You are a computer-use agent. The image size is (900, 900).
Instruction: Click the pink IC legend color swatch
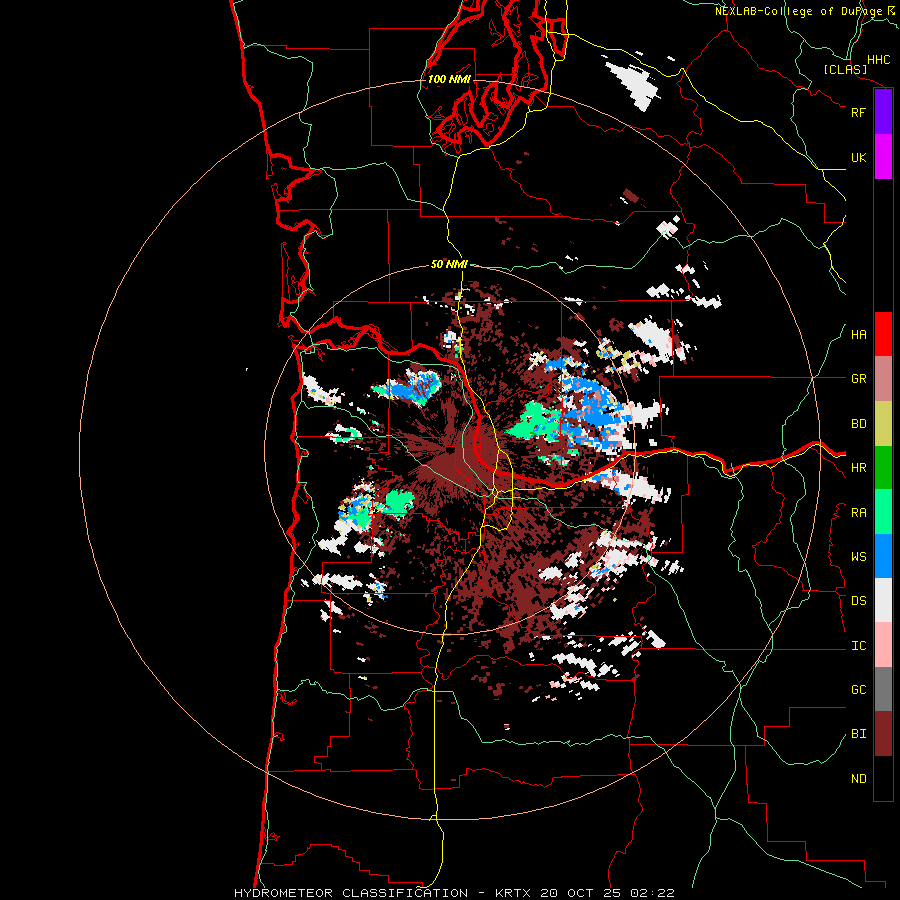click(883, 645)
